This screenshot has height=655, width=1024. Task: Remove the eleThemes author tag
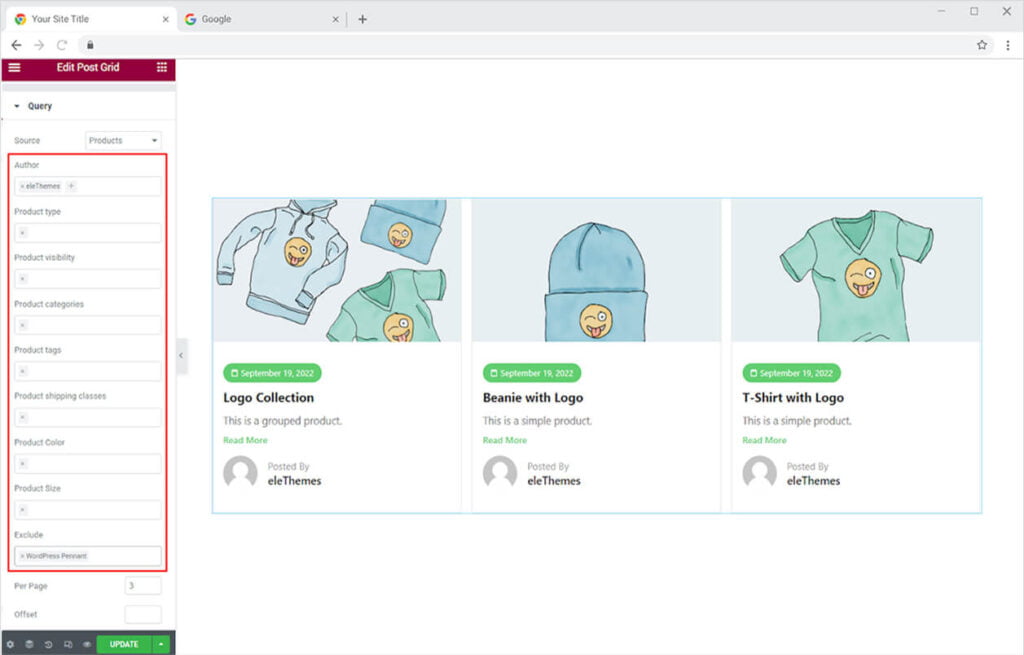pos(23,187)
